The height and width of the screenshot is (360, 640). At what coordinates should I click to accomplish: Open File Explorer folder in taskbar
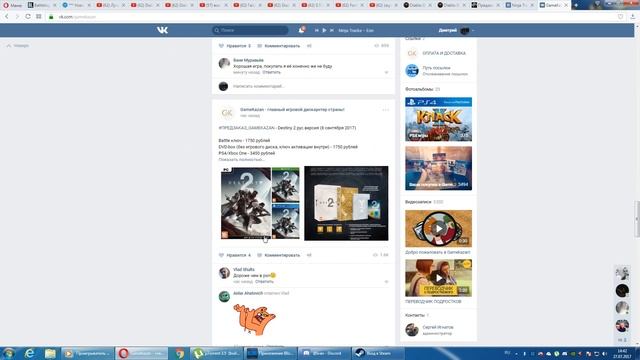click(x=50, y=353)
